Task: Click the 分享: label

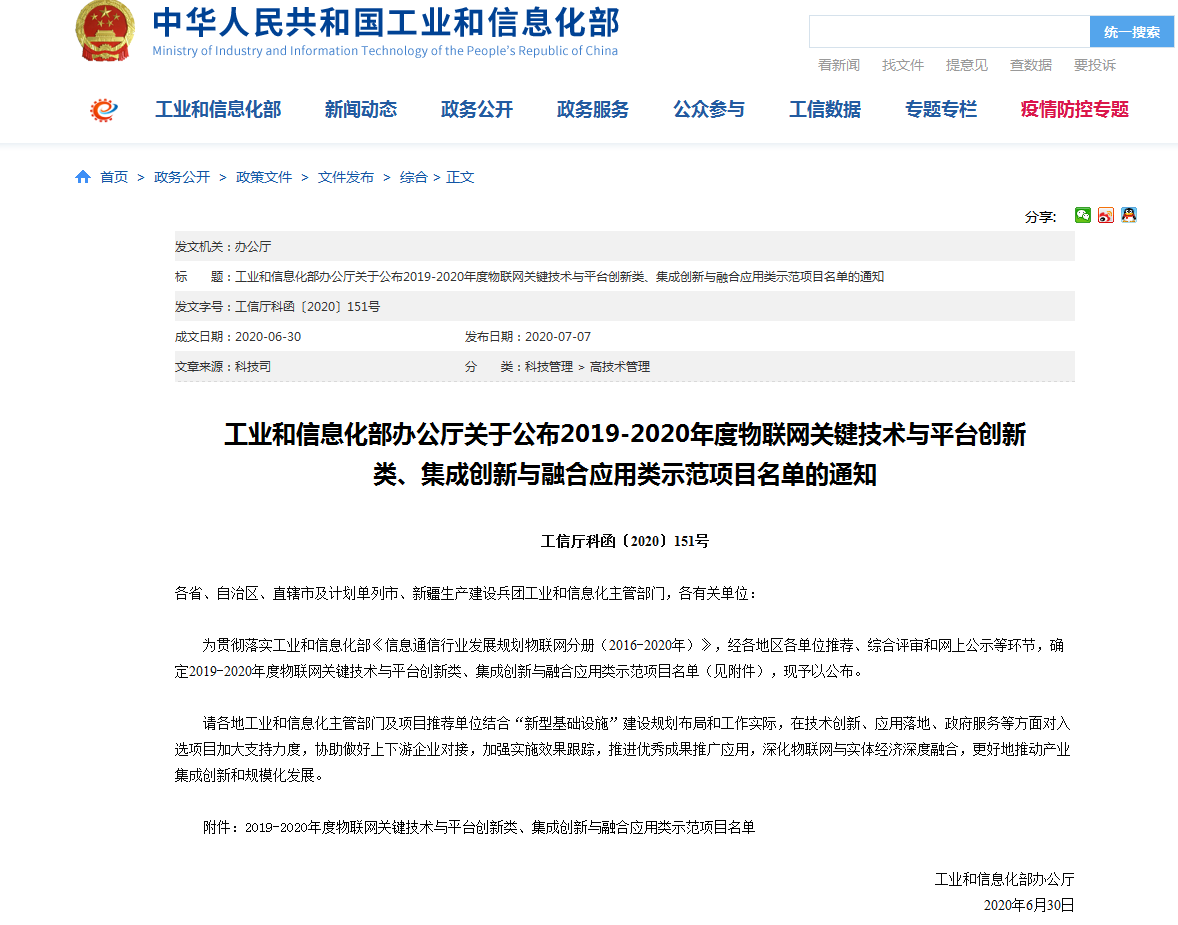Action: pos(1041,217)
